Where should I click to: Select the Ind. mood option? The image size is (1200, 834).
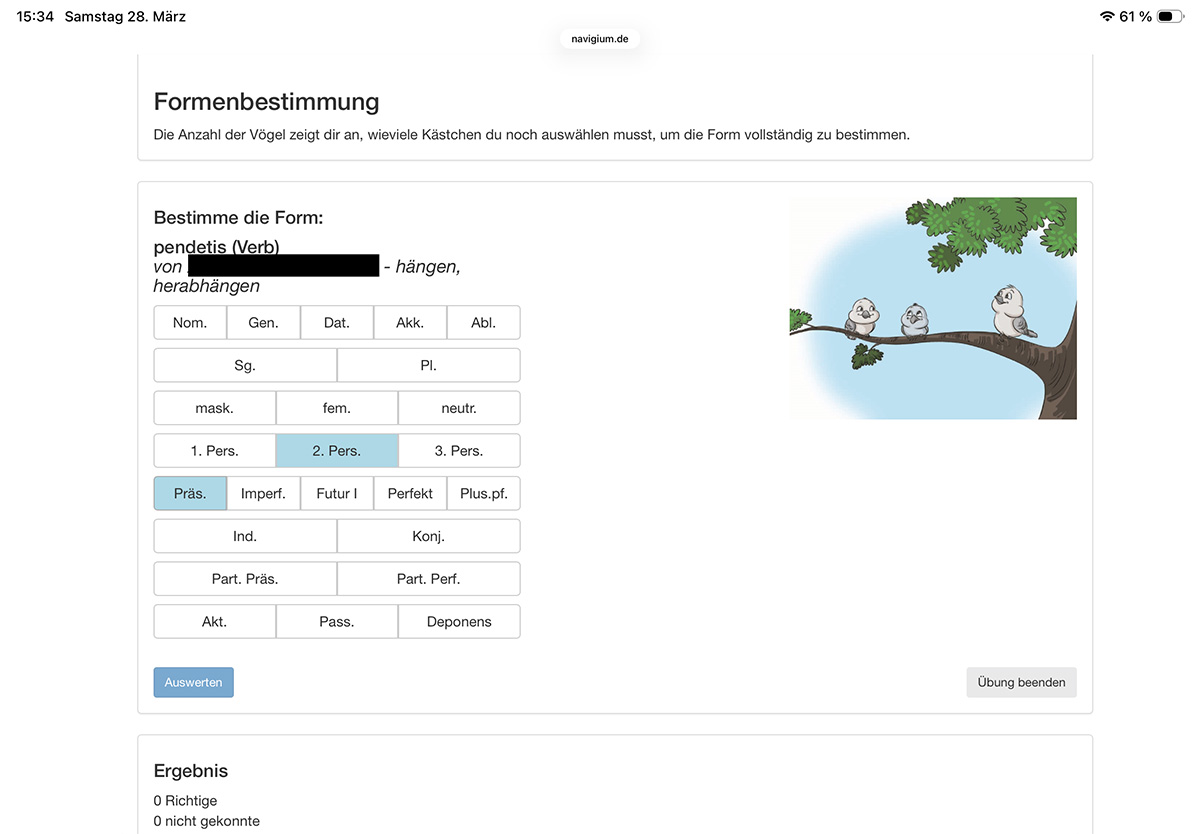(245, 536)
